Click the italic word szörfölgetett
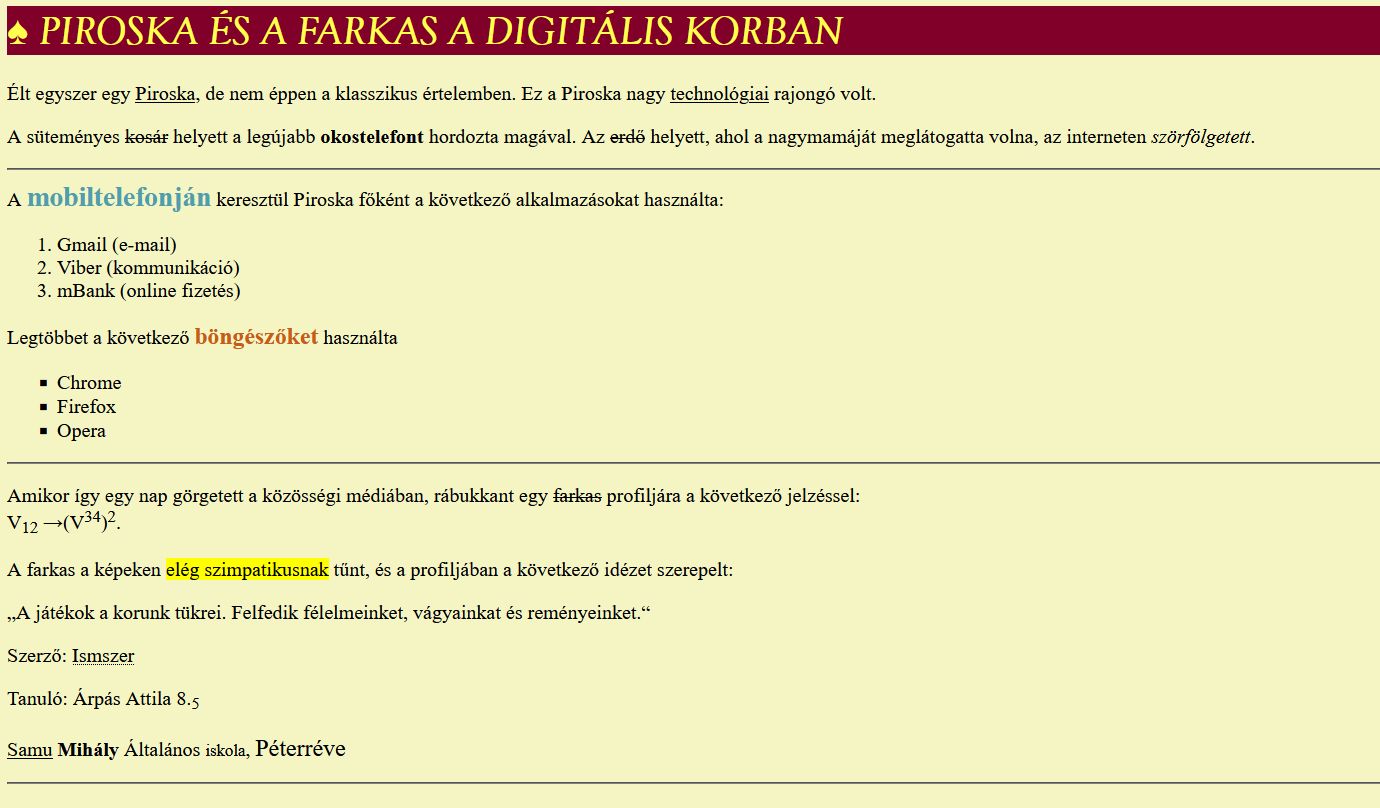This screenshot has height=808, width=1380. (1200, 137)
